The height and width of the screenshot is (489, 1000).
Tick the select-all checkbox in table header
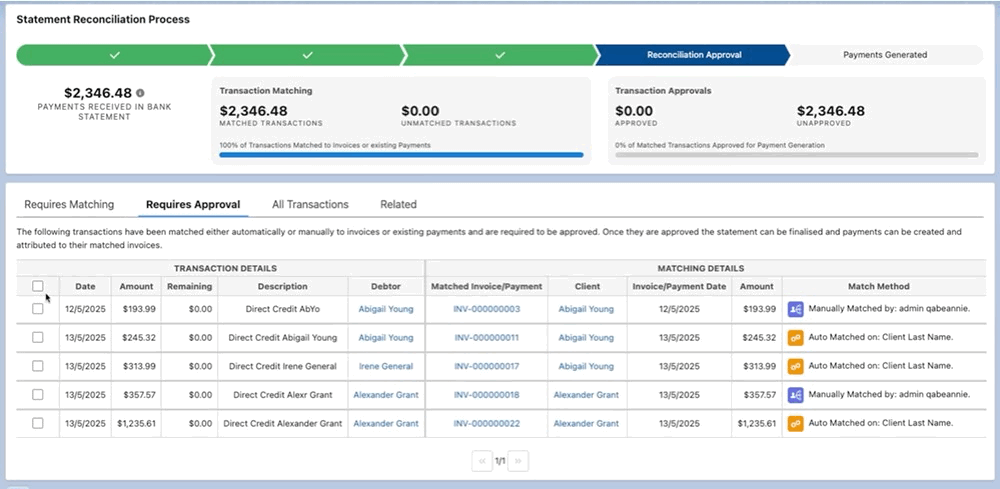pos(38,286)
